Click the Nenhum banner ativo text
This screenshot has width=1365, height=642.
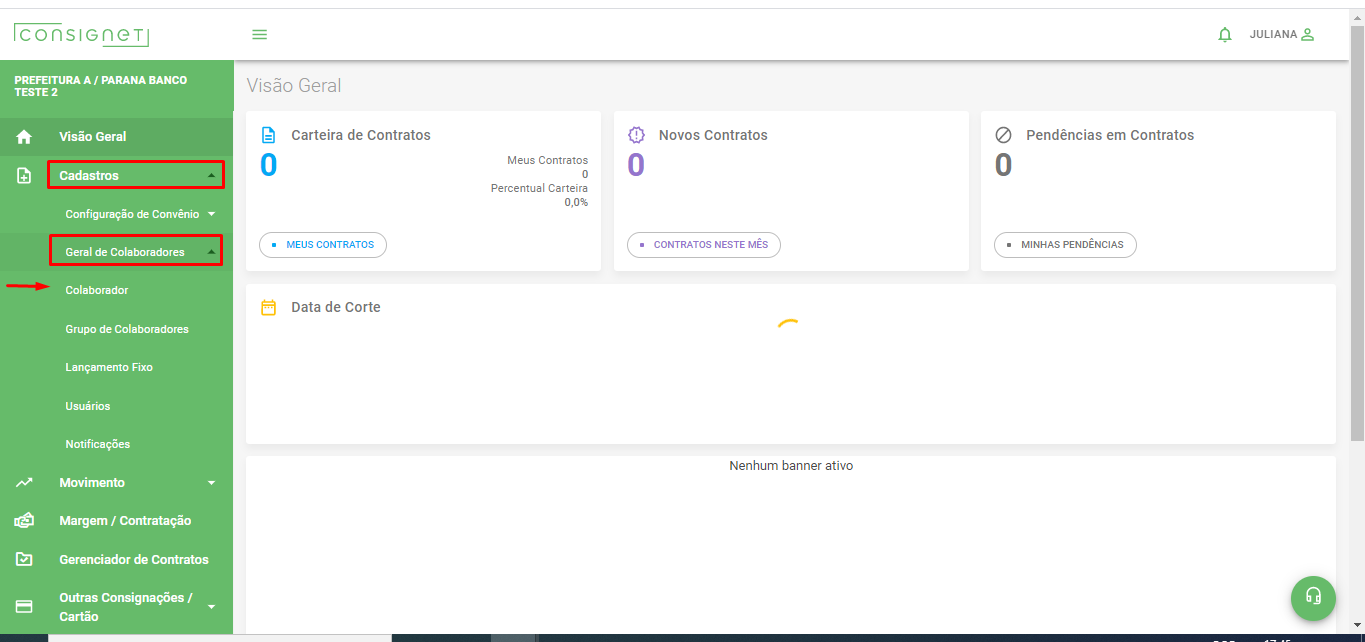pyautogui.click(x=791, y=466)
